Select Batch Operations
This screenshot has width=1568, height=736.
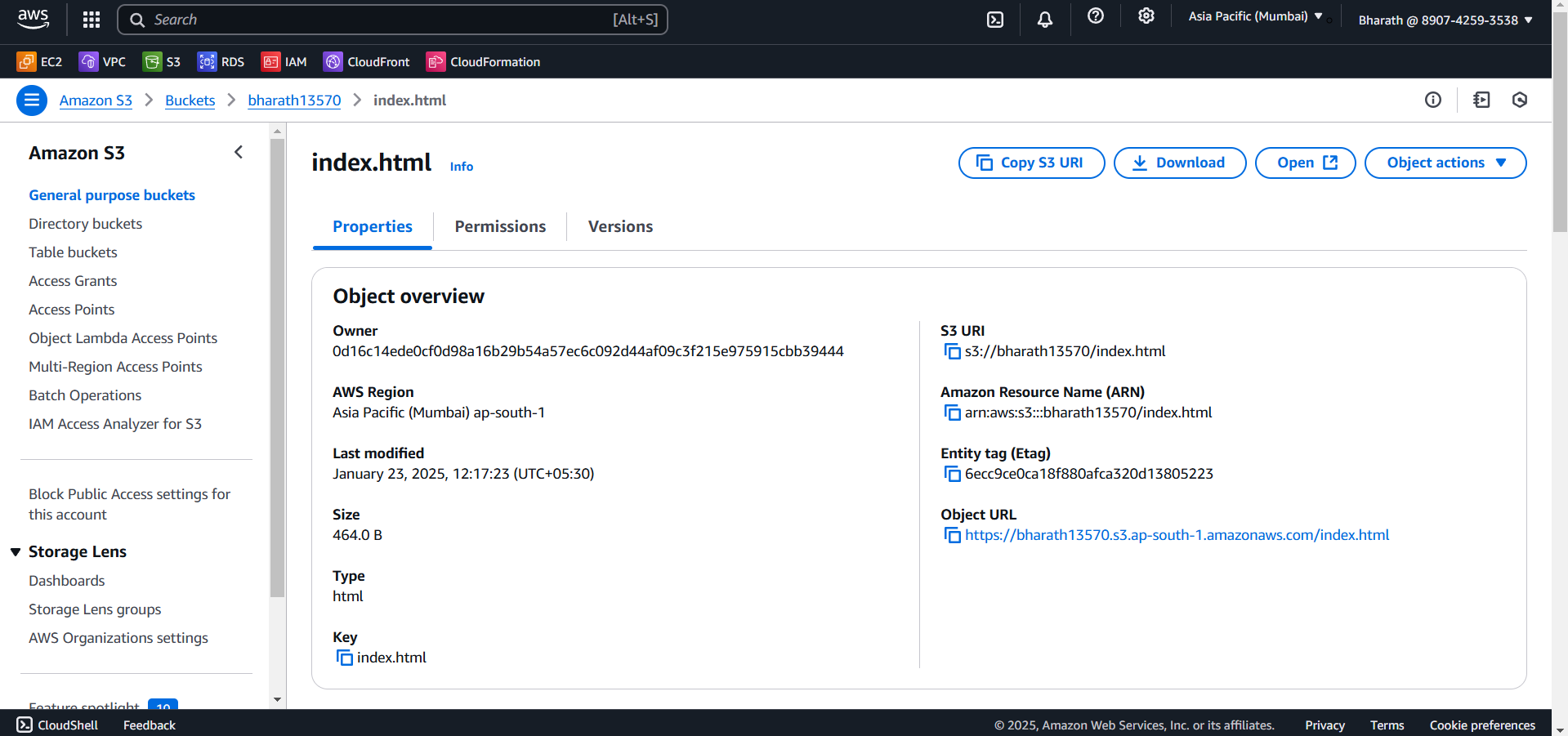pos(85,395)
